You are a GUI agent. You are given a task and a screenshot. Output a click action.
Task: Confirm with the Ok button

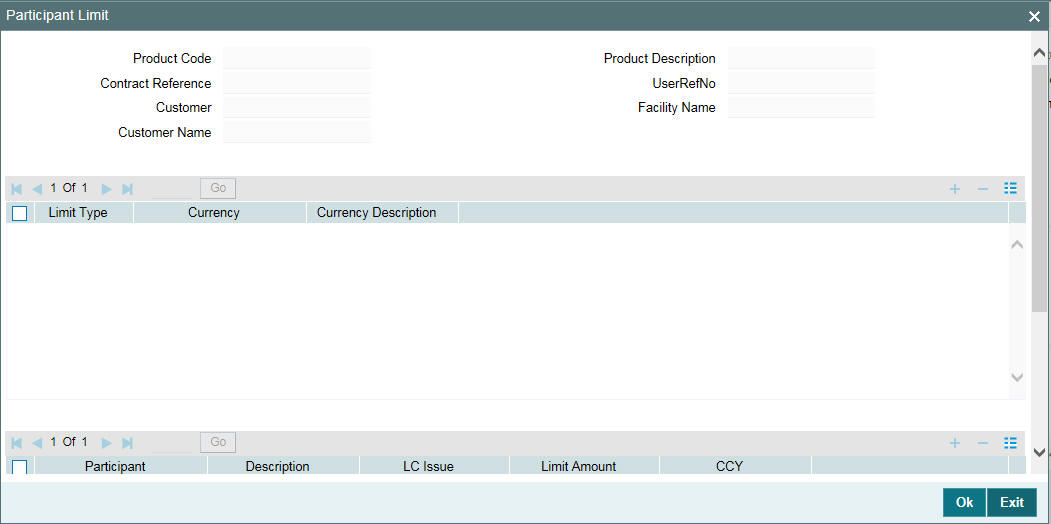coord(965,503)
